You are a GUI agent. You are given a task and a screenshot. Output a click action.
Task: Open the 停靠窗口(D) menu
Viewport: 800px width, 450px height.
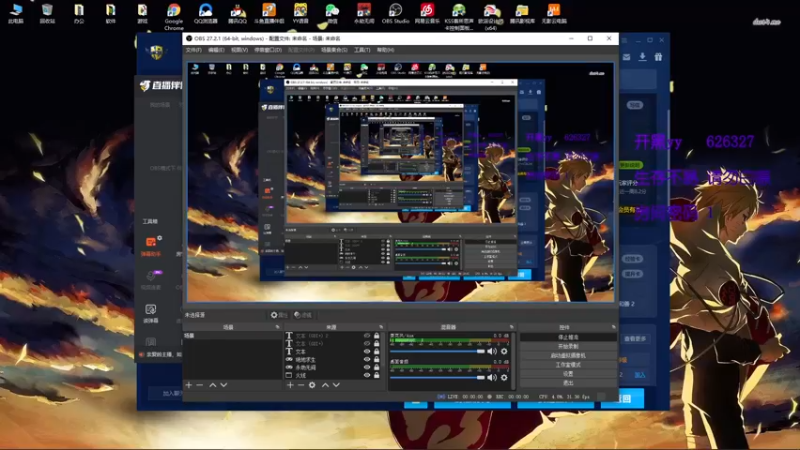[x=268, y=50]
